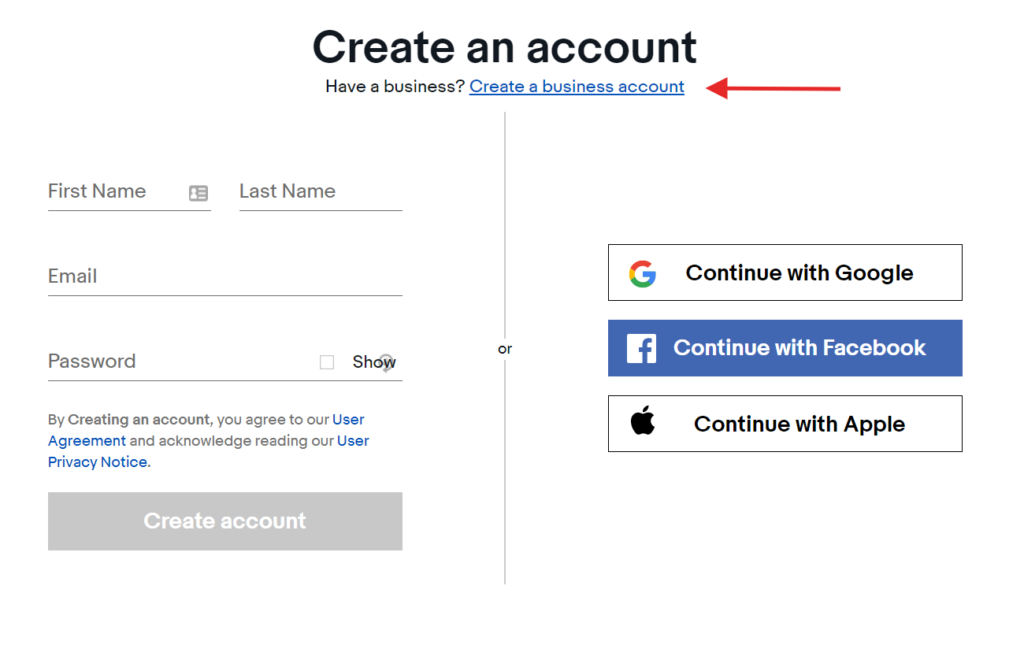
Task: Click the Facebook logo icon
Action: [641, 348]
